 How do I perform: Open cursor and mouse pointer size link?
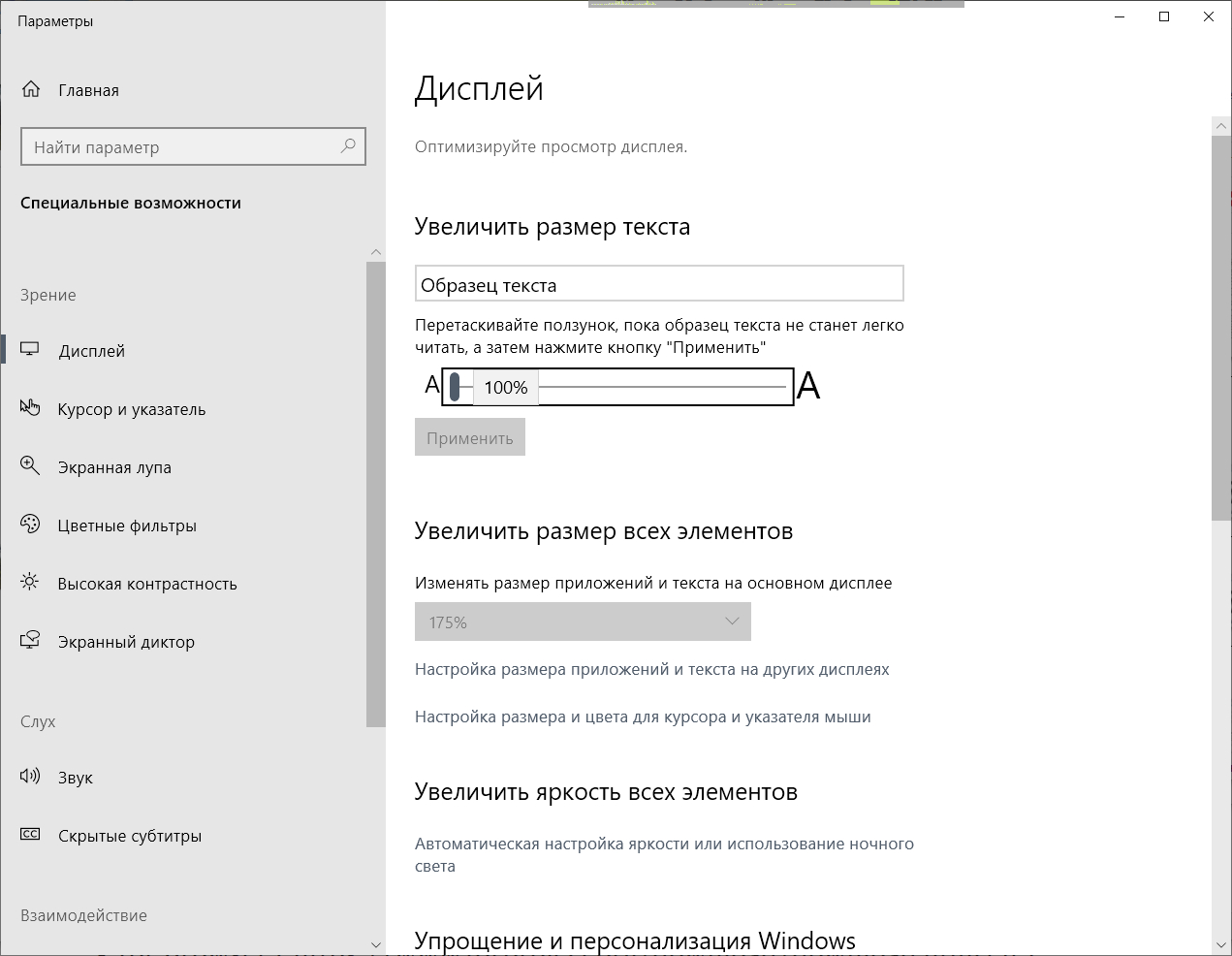[x=643, y=717]
